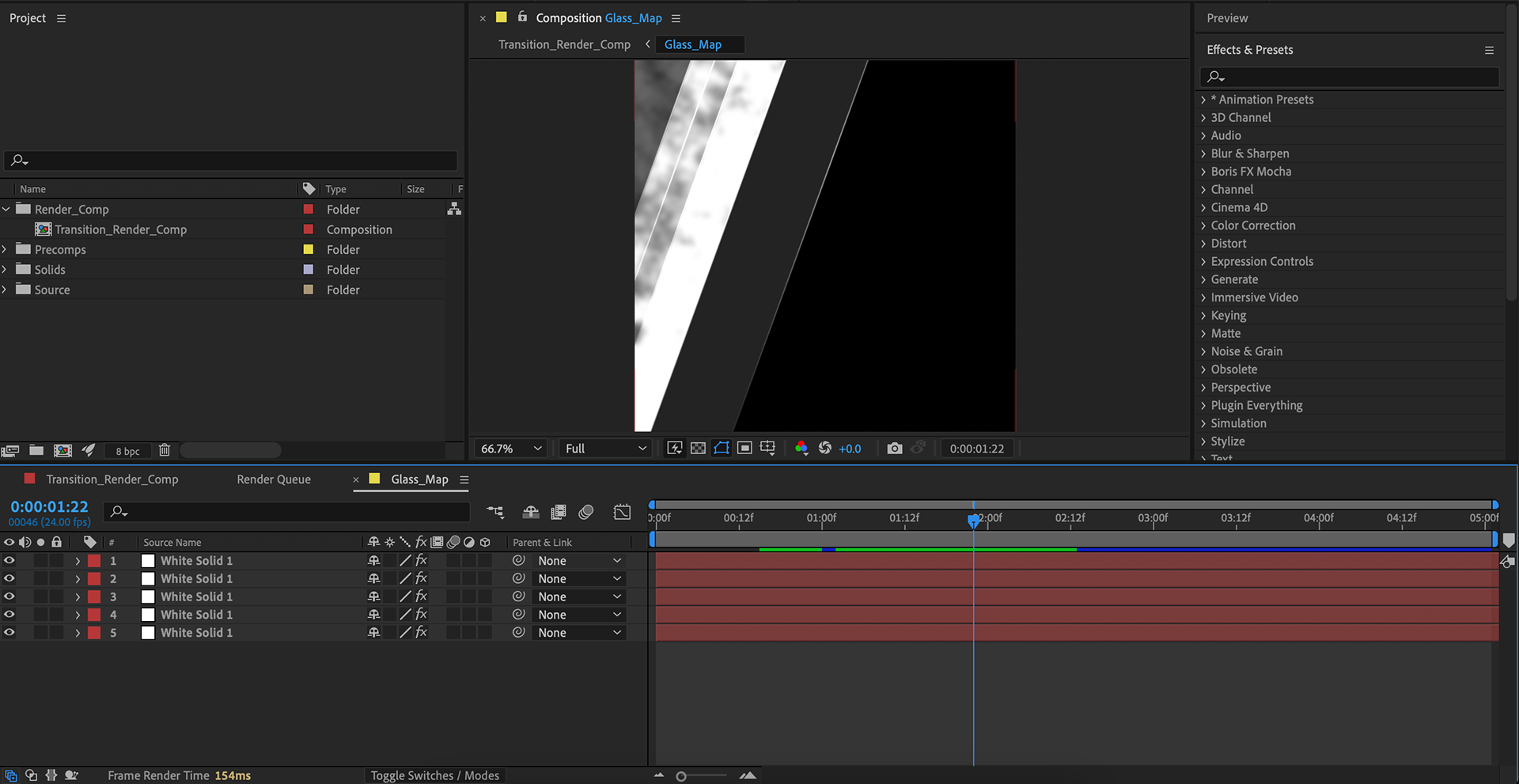Switch to Transition_Render_Comp timeline tab
The width and height of the screenshot is (1519, 784).
[x=112, y=479]
